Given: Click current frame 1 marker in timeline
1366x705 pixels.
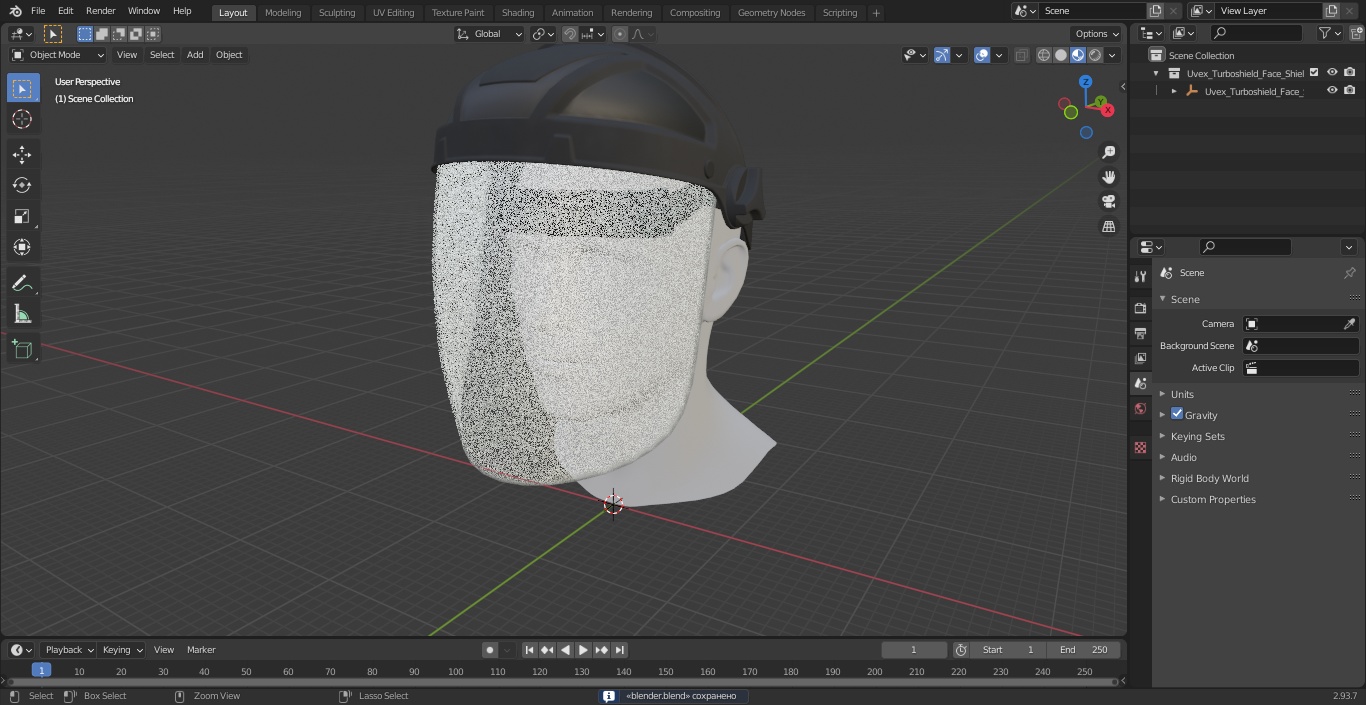Looking at the screenshot, I should [41, 671].
